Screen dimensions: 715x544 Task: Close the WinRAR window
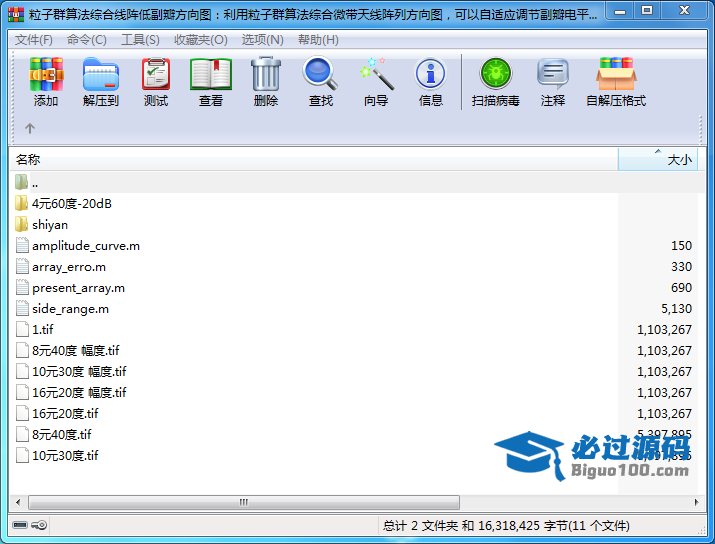pos(684,10)
